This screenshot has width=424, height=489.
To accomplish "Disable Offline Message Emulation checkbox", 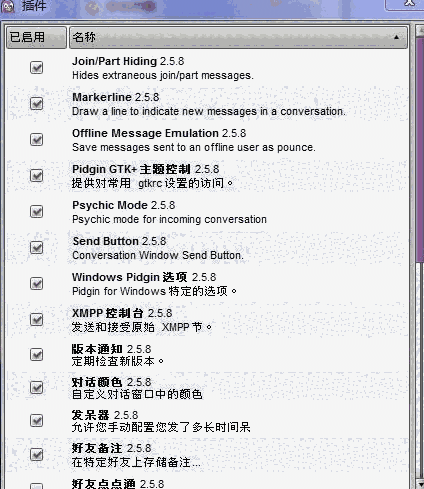I will pos(36,140).
